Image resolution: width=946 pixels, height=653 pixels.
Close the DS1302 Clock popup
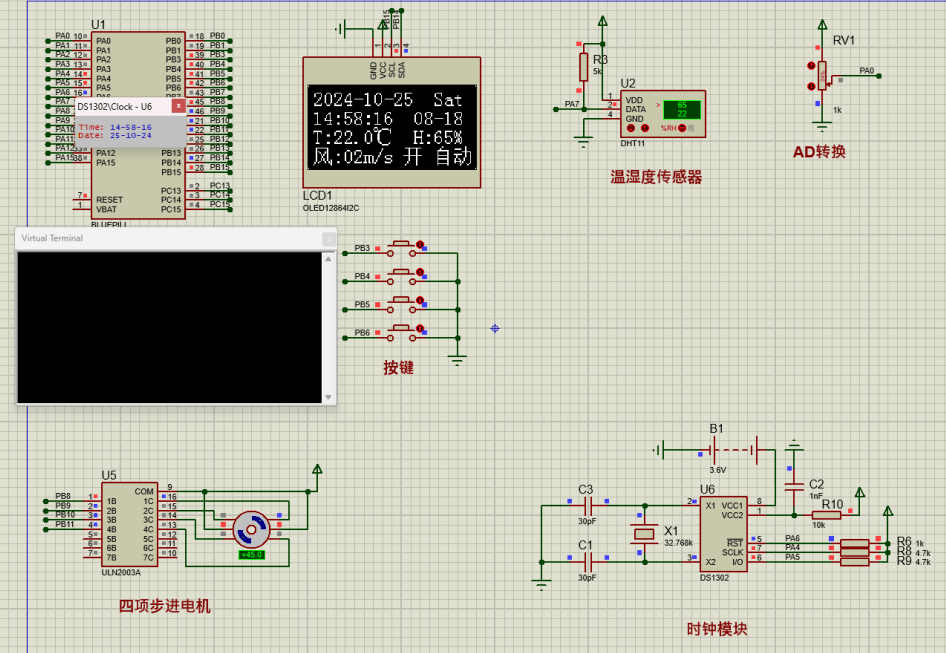[x=178, y=106]
